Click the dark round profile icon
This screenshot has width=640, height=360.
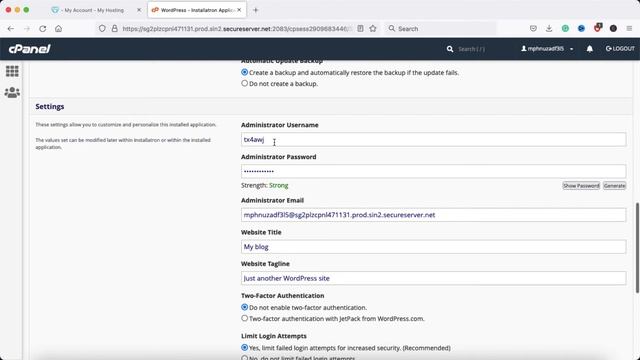click(x=613, y=29)
